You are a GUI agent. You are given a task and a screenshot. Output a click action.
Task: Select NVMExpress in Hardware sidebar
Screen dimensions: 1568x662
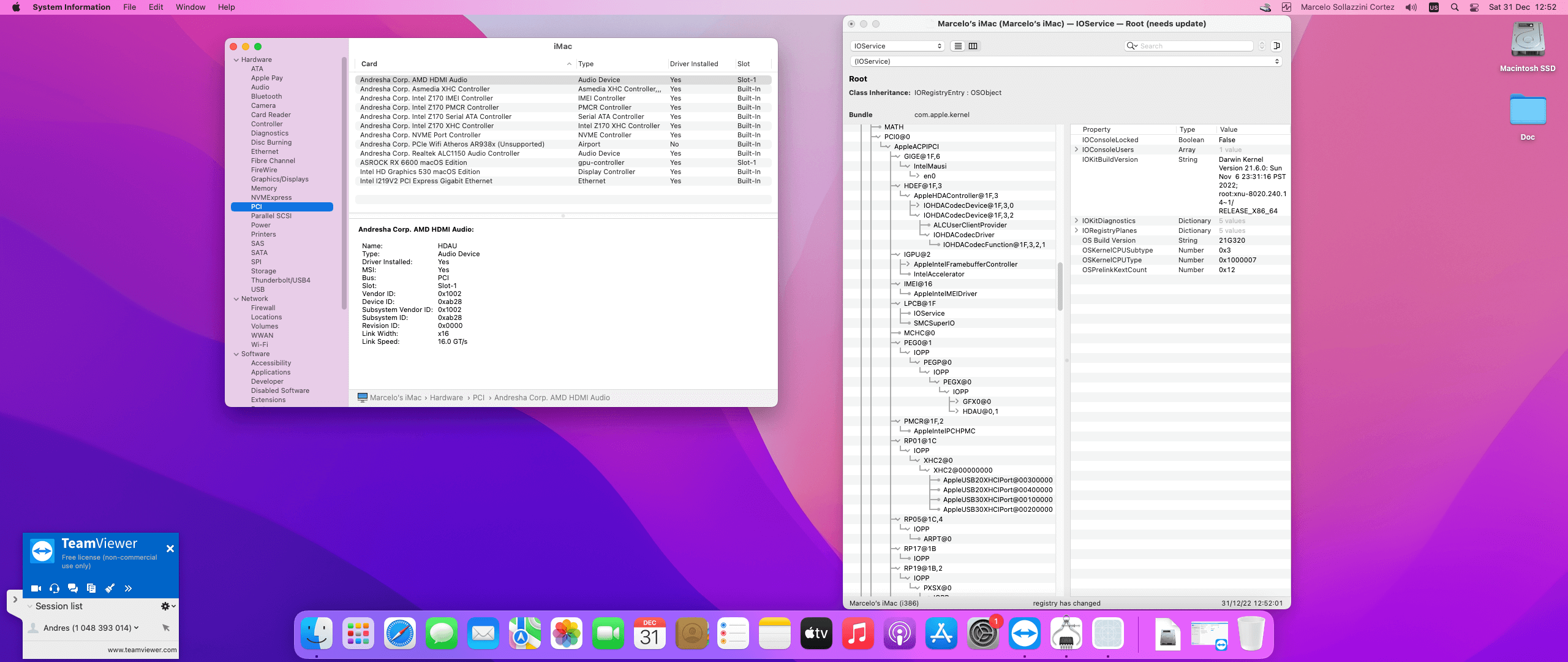coord(271,197)
